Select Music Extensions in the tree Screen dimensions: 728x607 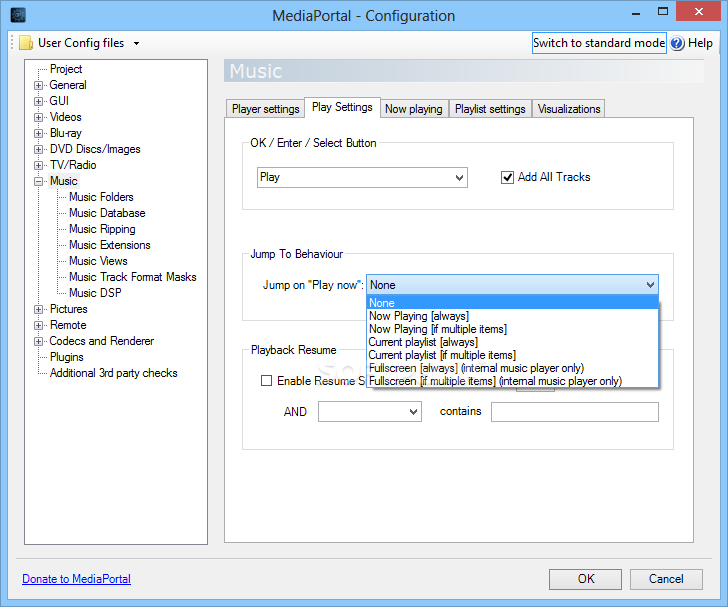pyautogui.click(x=110, y=245)
